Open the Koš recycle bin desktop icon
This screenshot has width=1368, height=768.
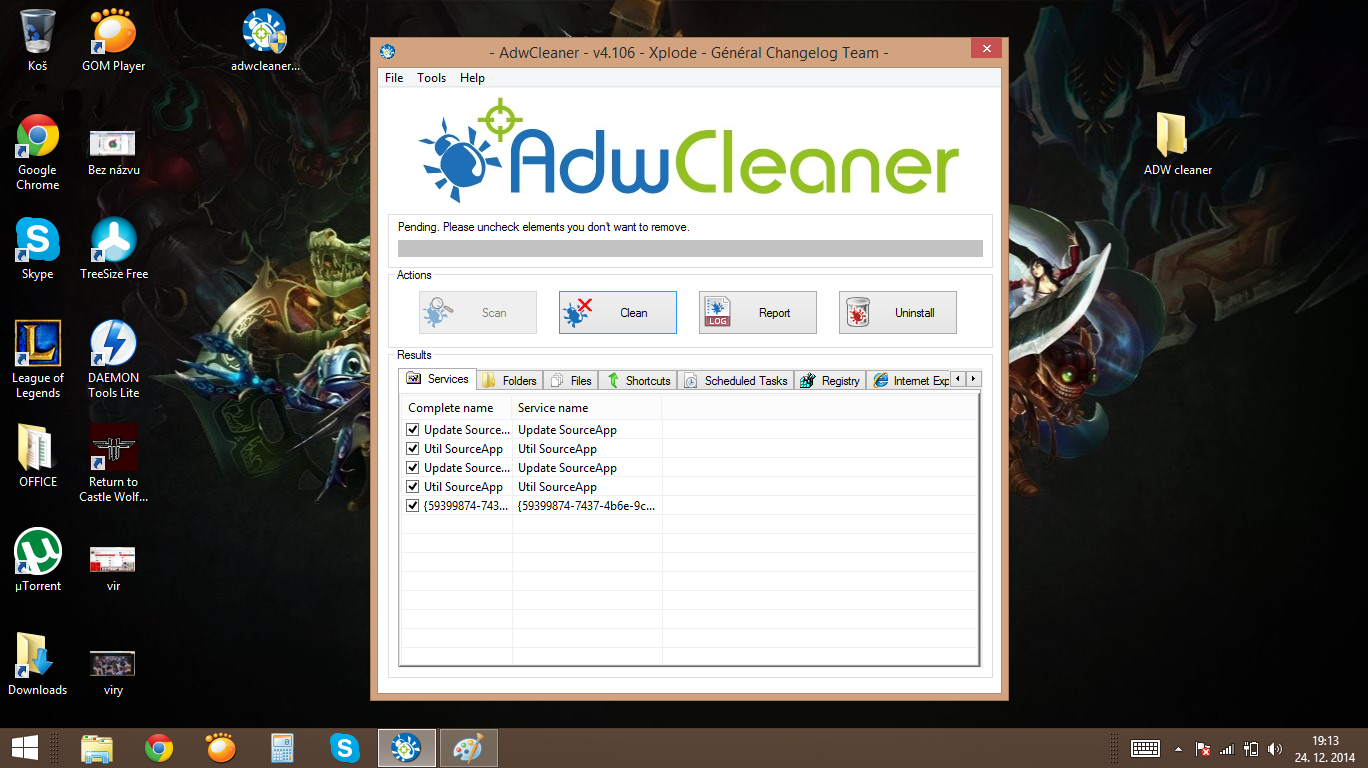(x=38, y=40)
